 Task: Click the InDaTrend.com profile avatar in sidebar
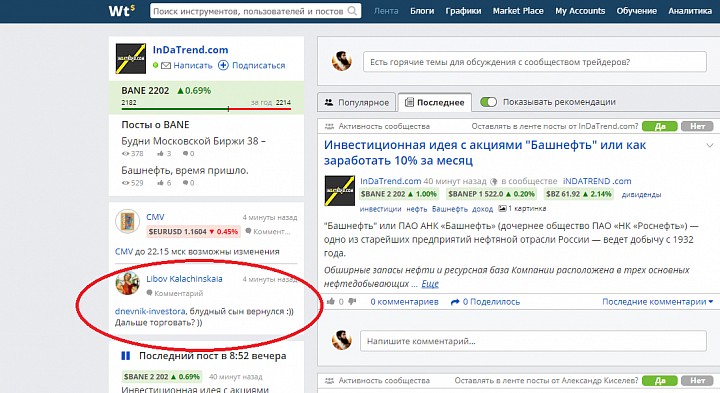pos(130,59)
